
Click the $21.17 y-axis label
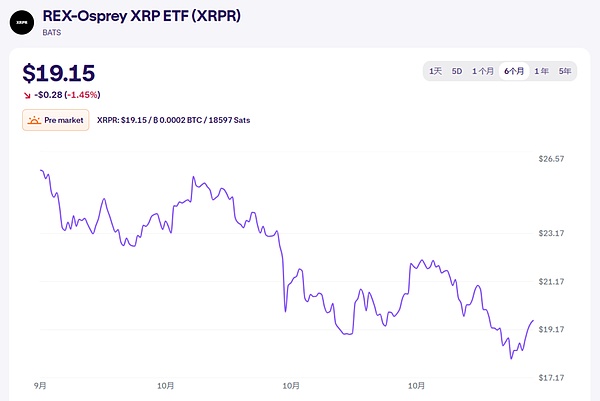[x=552, y=281]
